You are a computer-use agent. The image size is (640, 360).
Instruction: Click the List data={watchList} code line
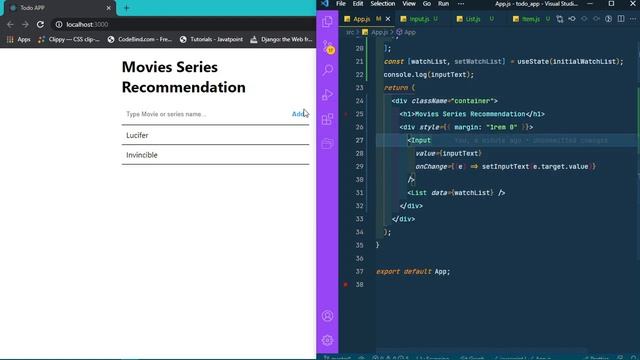tap(456, 193)
